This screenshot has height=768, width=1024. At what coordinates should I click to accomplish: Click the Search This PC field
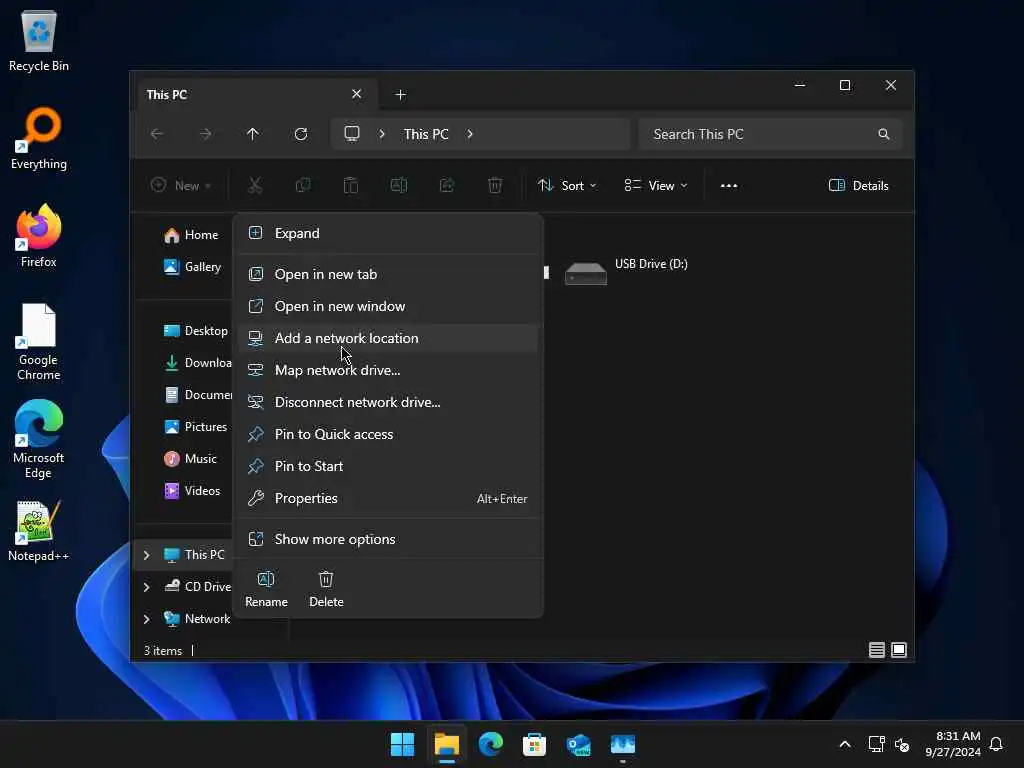[771, 134]
